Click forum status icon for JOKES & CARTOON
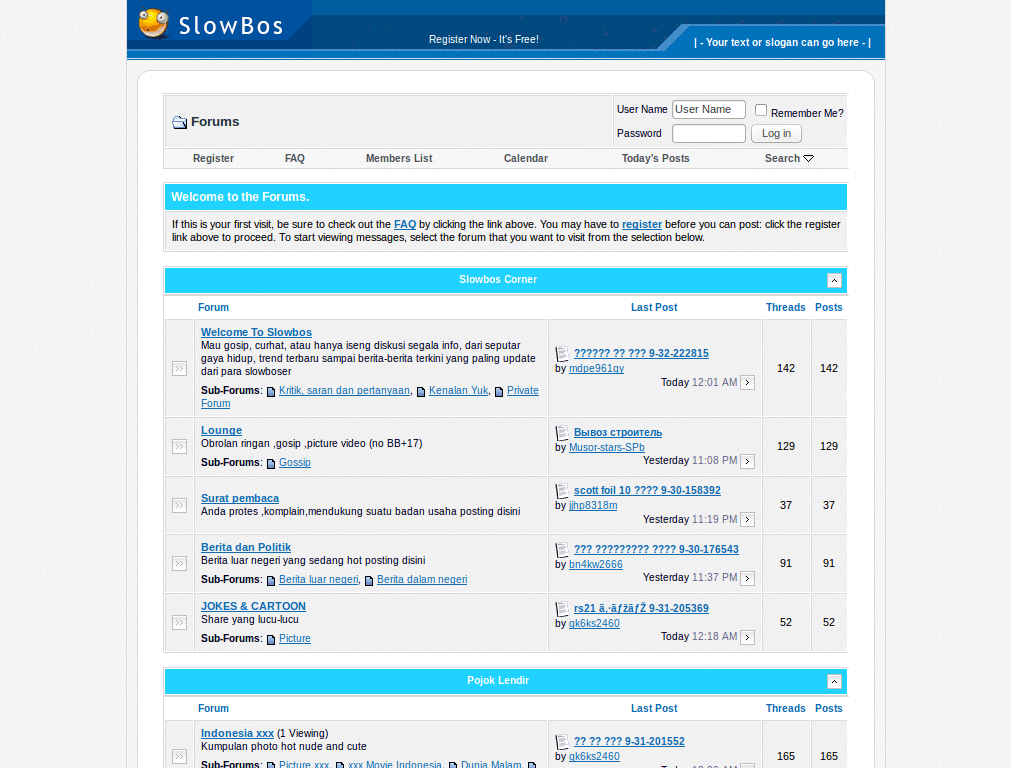Viewport: 1024px width, 768px height. [180, 622]
